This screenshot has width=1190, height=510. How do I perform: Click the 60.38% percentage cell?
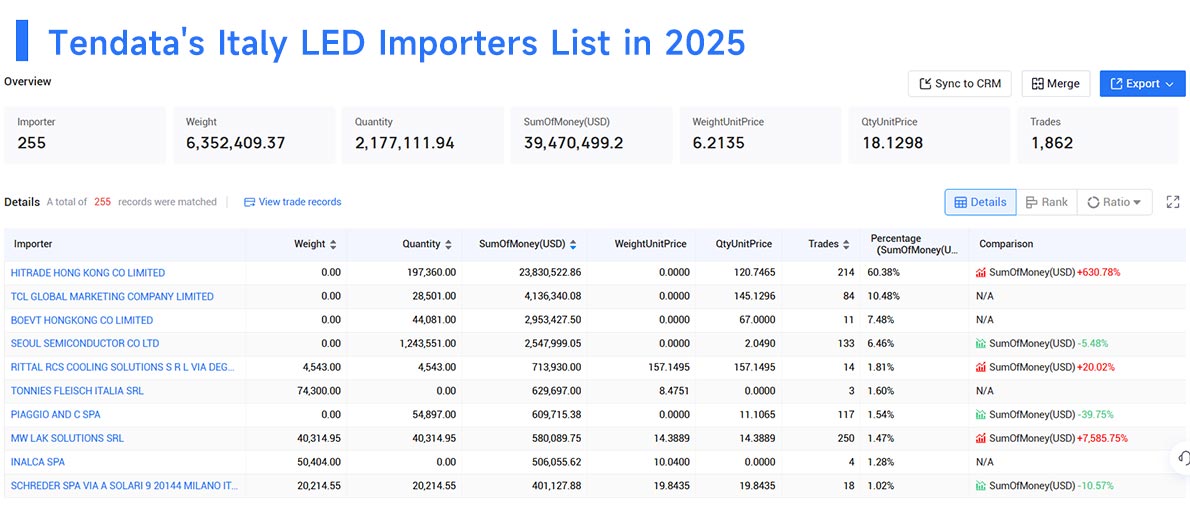point(883,272)
